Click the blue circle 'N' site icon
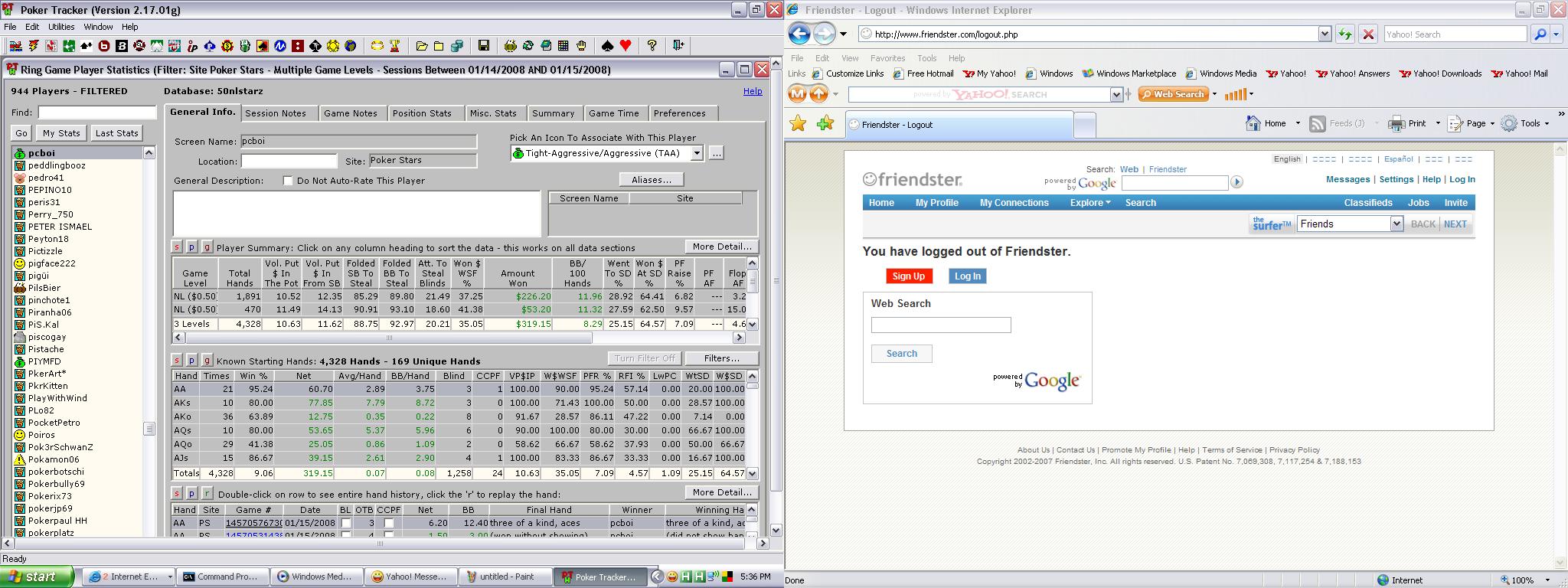 click(x=280, y=46)
